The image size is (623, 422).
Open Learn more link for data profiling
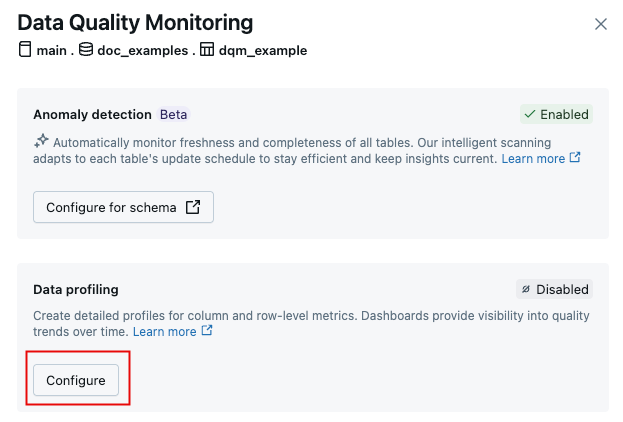click(165, 331)
